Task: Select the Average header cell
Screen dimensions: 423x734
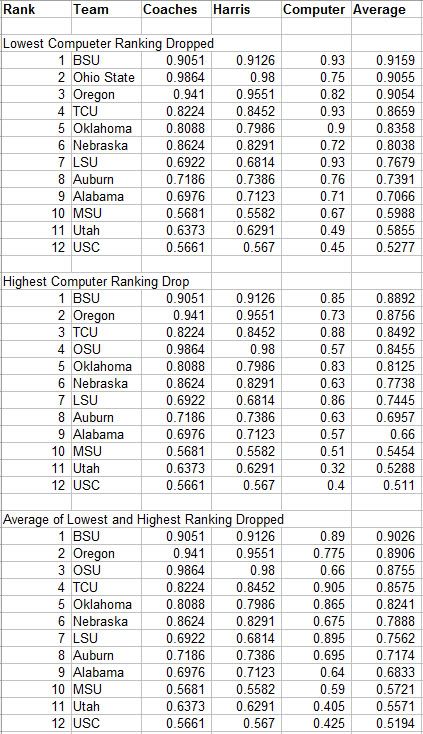Action: point(387,9)
